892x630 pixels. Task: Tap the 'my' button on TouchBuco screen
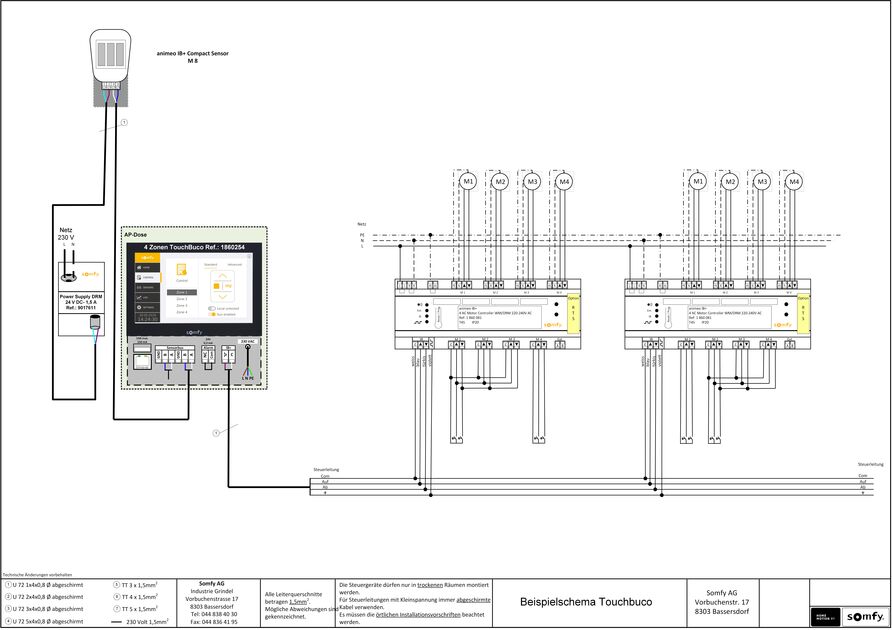(228, 286)
